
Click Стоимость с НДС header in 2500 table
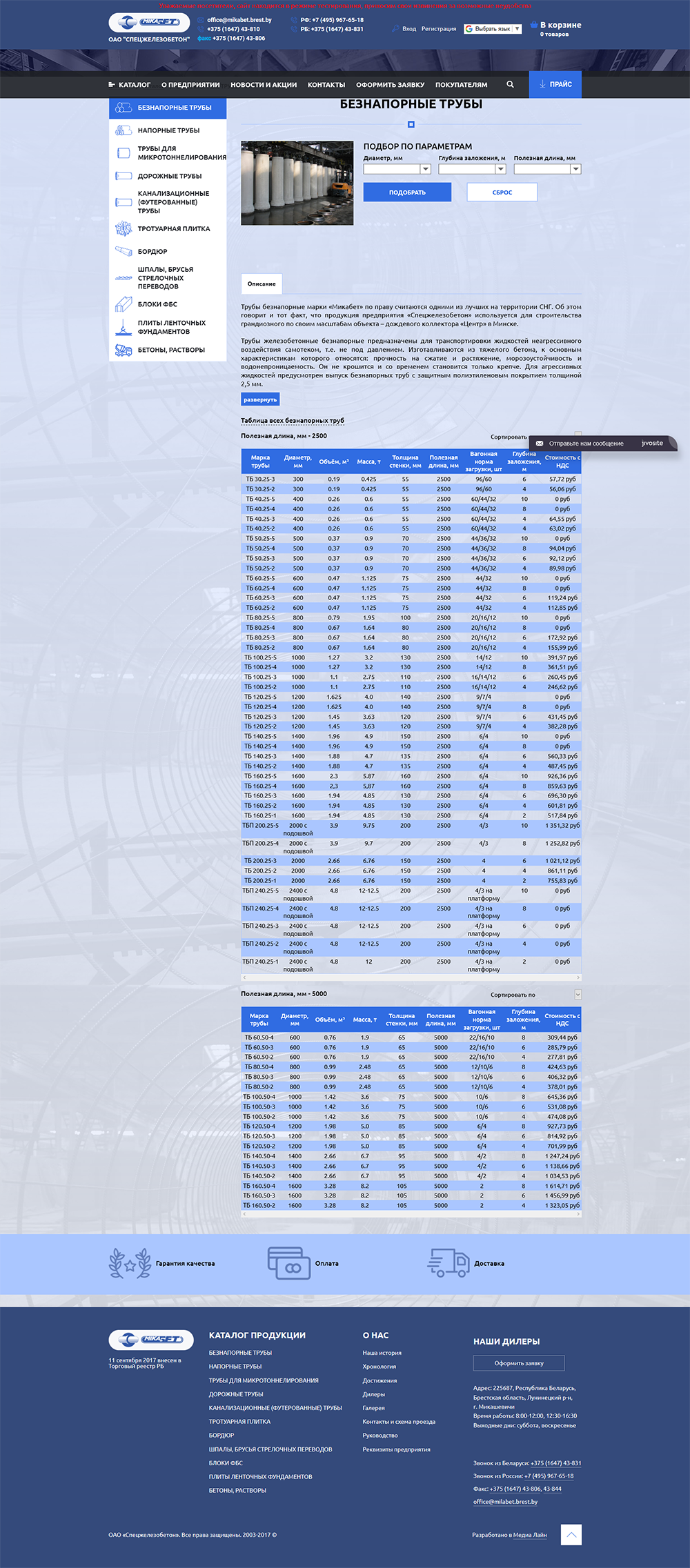(x=562, y=462)
